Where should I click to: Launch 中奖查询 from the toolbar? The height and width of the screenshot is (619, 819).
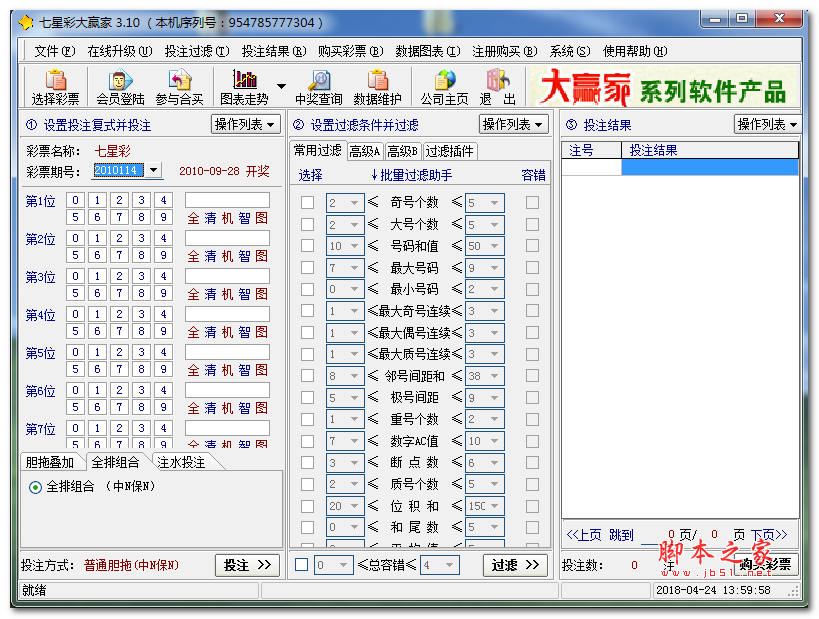pyautogui.click(x=318, y=87)
